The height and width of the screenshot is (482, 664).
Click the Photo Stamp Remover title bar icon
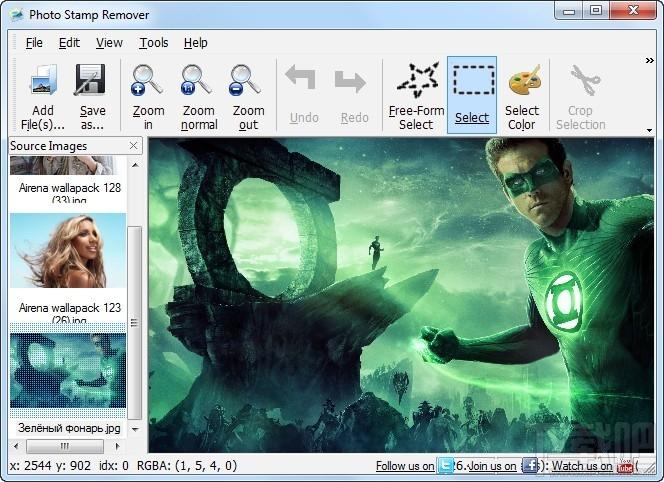(17, 15)
